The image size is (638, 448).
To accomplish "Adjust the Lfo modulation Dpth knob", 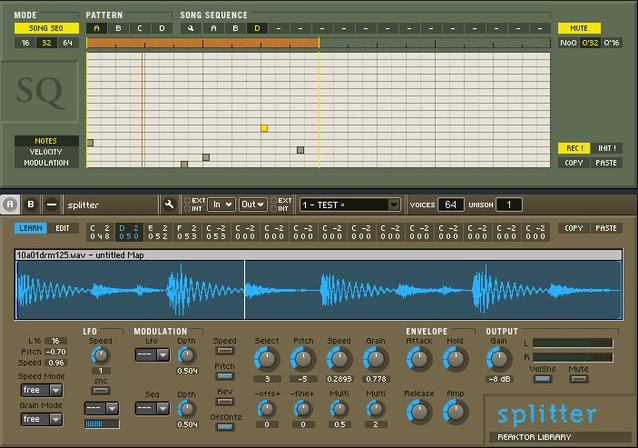I will pos(187,356).
